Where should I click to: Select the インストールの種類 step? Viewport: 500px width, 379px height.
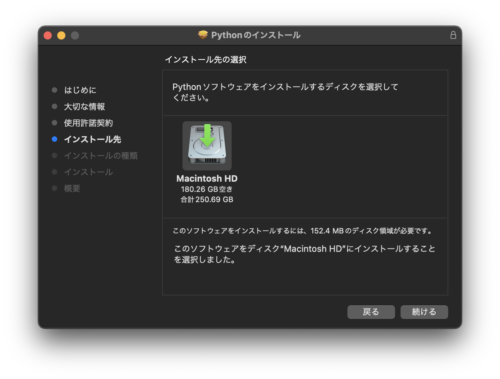pyautogui.click(x=101, y=156)
